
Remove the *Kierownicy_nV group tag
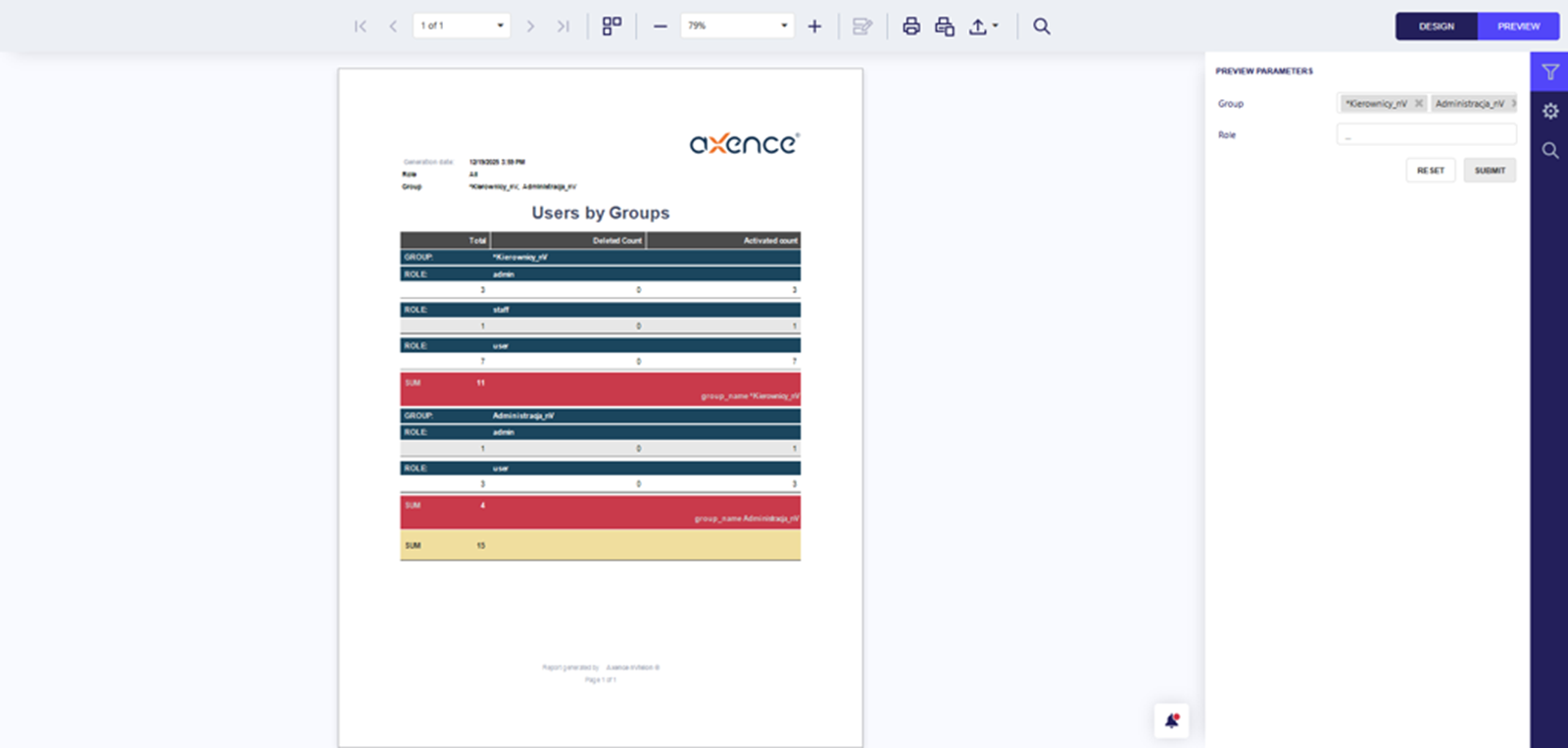coord(1418,103)
